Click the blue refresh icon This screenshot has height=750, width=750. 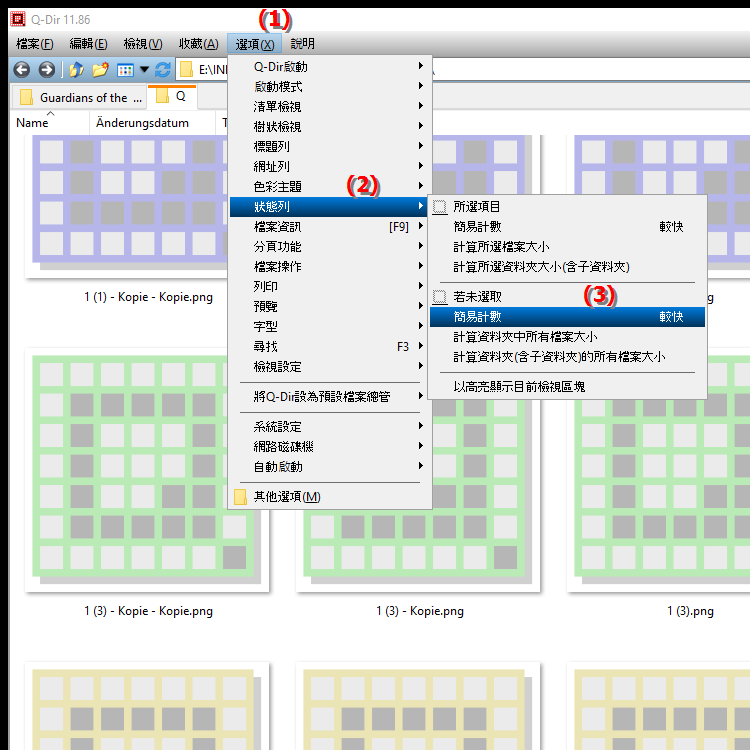click(163, 70)
